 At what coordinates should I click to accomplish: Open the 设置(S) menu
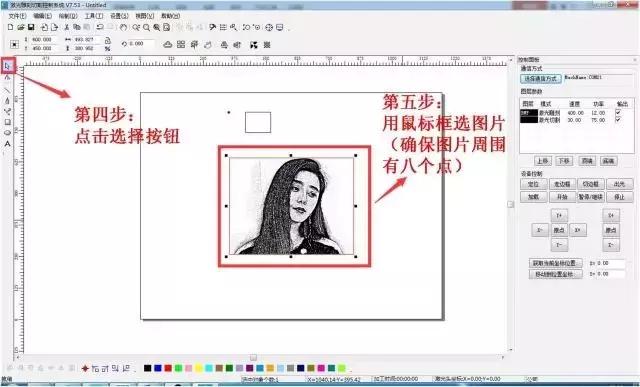(x=119, y=16)
